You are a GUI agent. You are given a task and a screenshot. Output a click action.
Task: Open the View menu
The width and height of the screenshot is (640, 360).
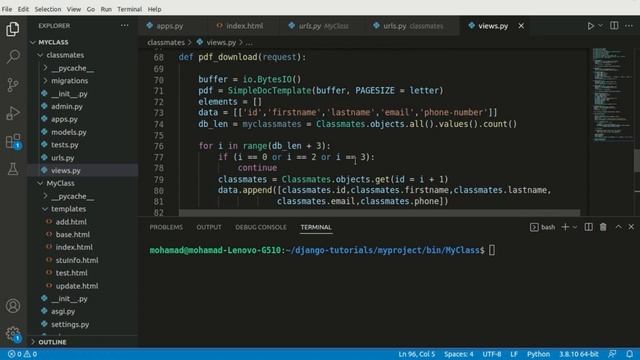point(74,9)
